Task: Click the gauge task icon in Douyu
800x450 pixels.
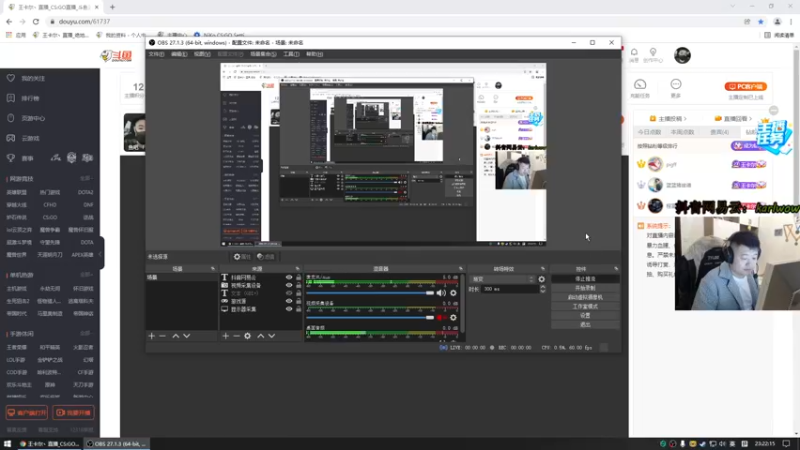Action: pyautogui.click(x=640, y=84)
